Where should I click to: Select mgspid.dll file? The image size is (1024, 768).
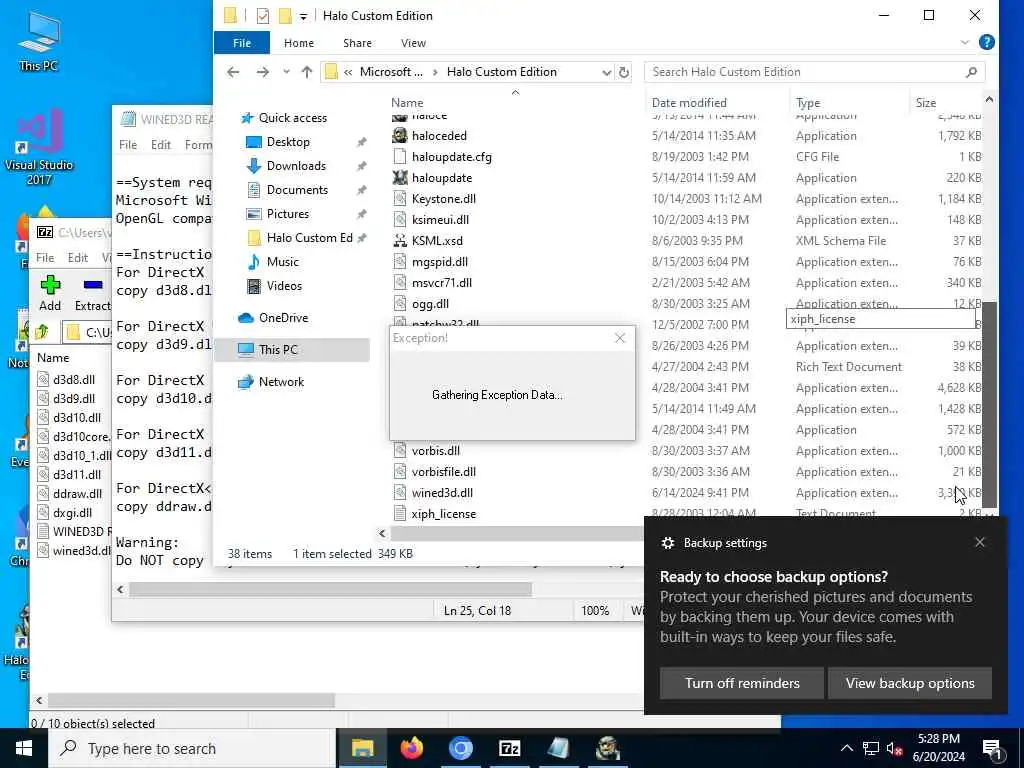[440, 262]
